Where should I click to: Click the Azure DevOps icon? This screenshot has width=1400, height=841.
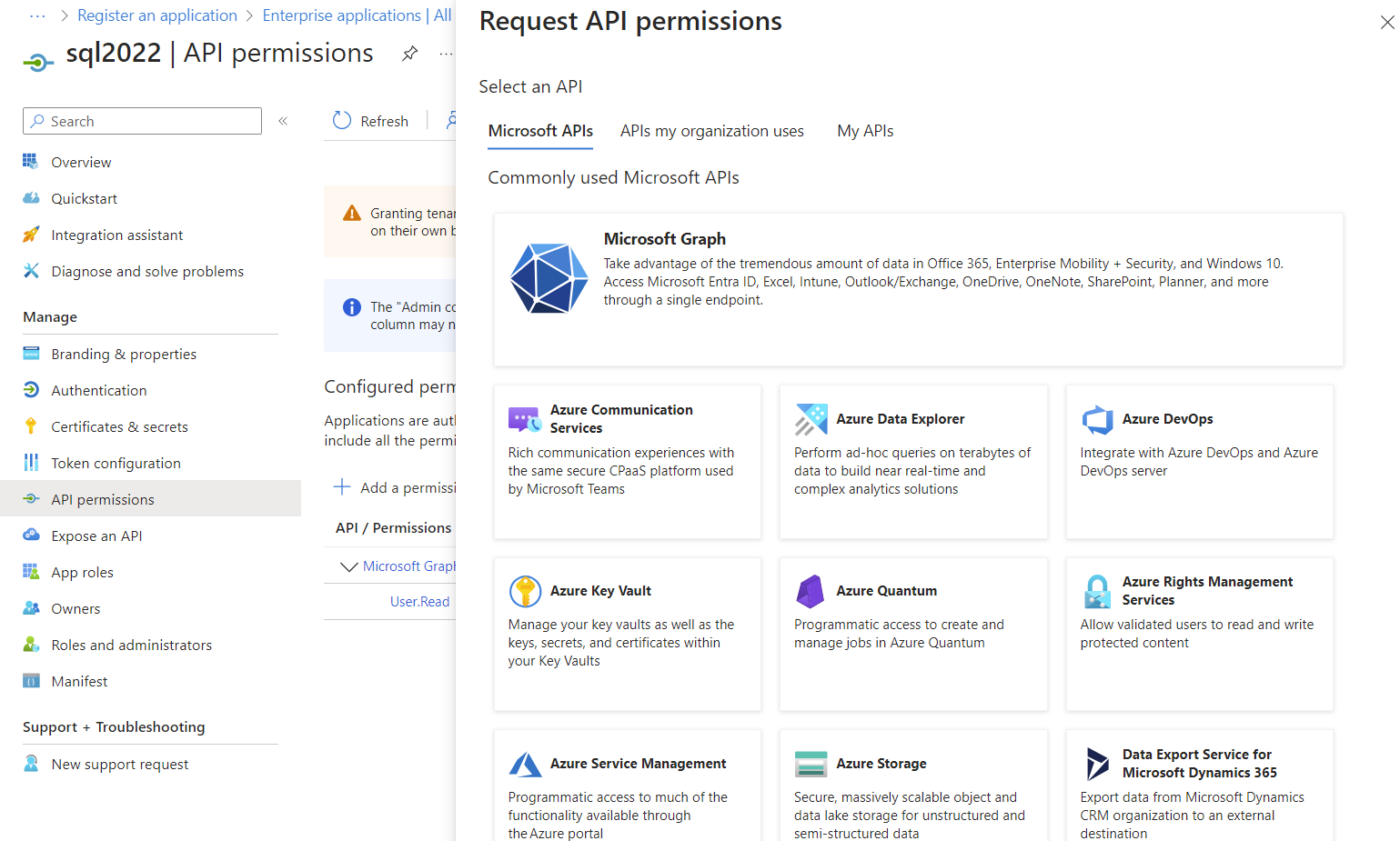tap(1097, 419)
